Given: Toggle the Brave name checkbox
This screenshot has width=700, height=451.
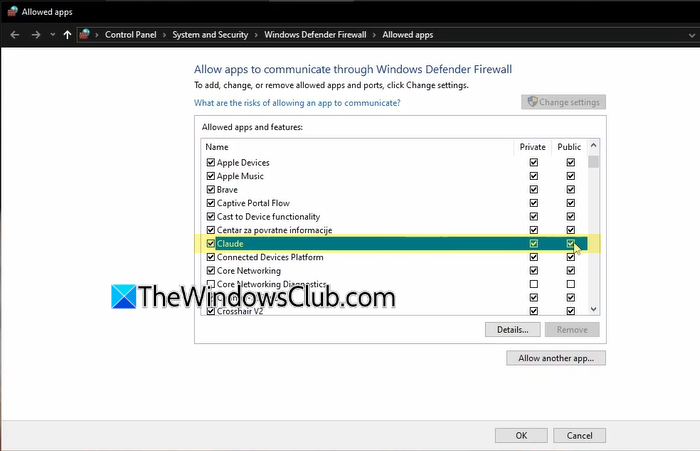Looking at the screenshot, I should (x=211, y=189).
